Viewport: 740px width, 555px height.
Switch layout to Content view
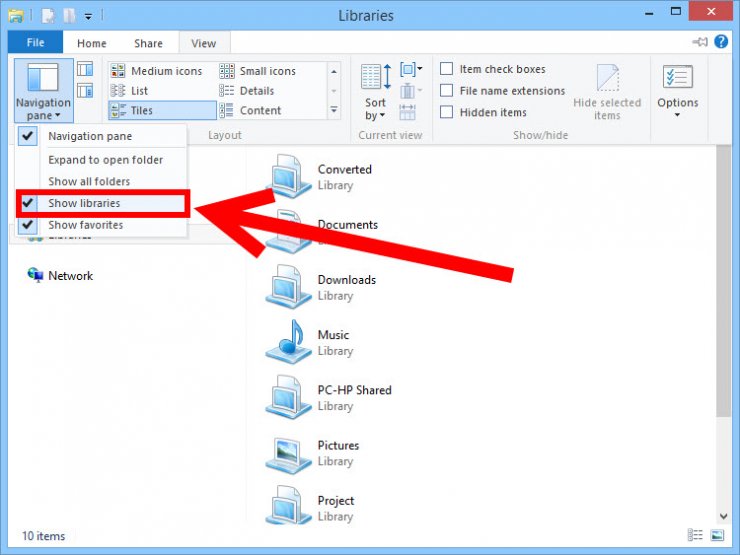[x=251, y=110]
